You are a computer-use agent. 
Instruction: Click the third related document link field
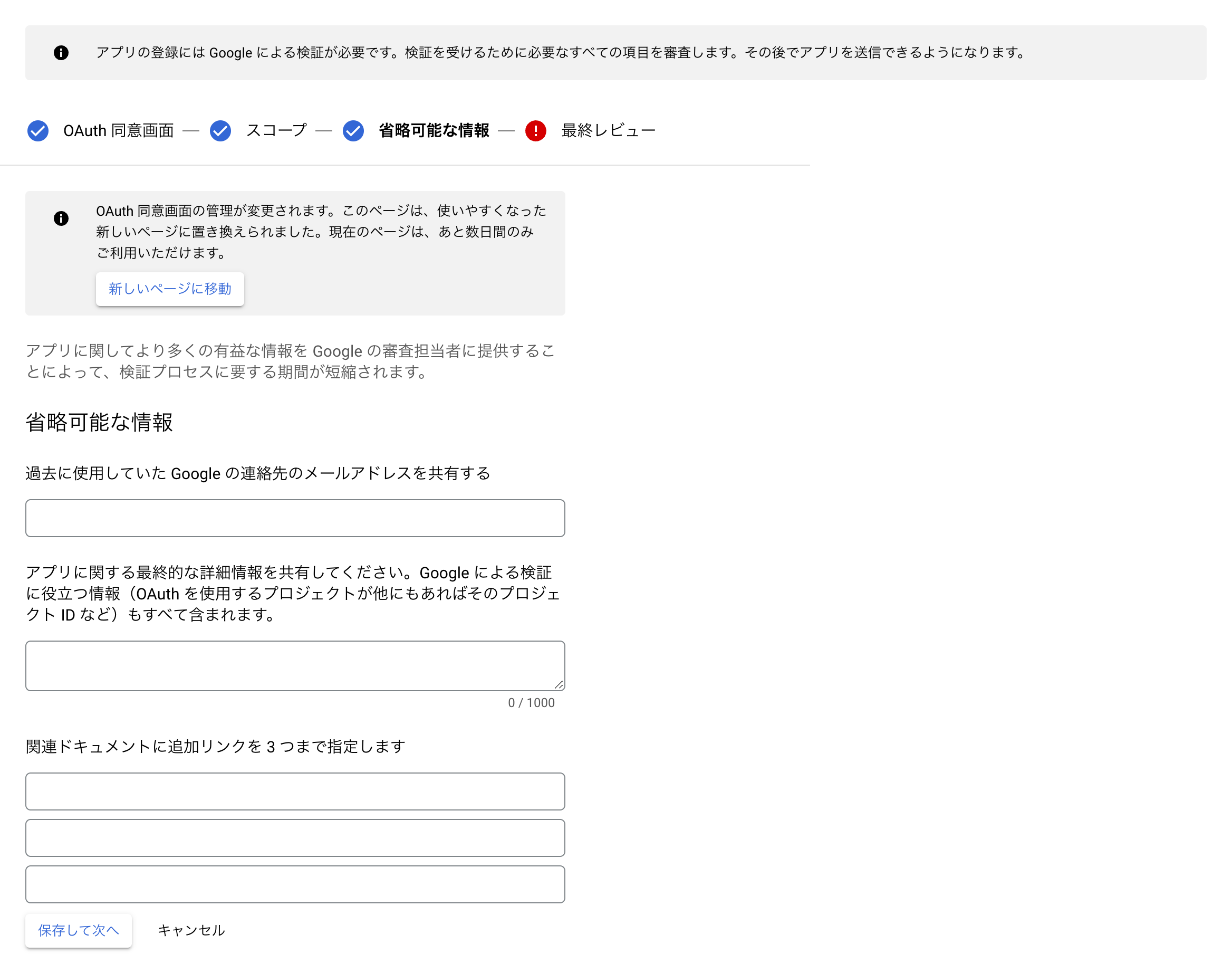point(295,883)
